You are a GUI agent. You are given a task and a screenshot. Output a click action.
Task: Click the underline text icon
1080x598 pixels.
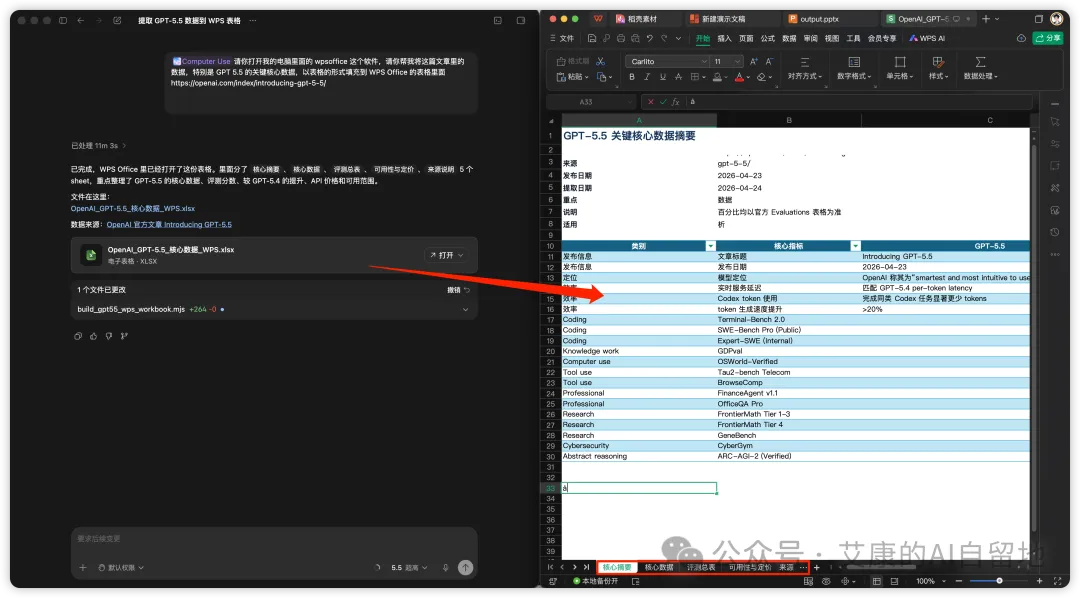(x=662, y=77)
